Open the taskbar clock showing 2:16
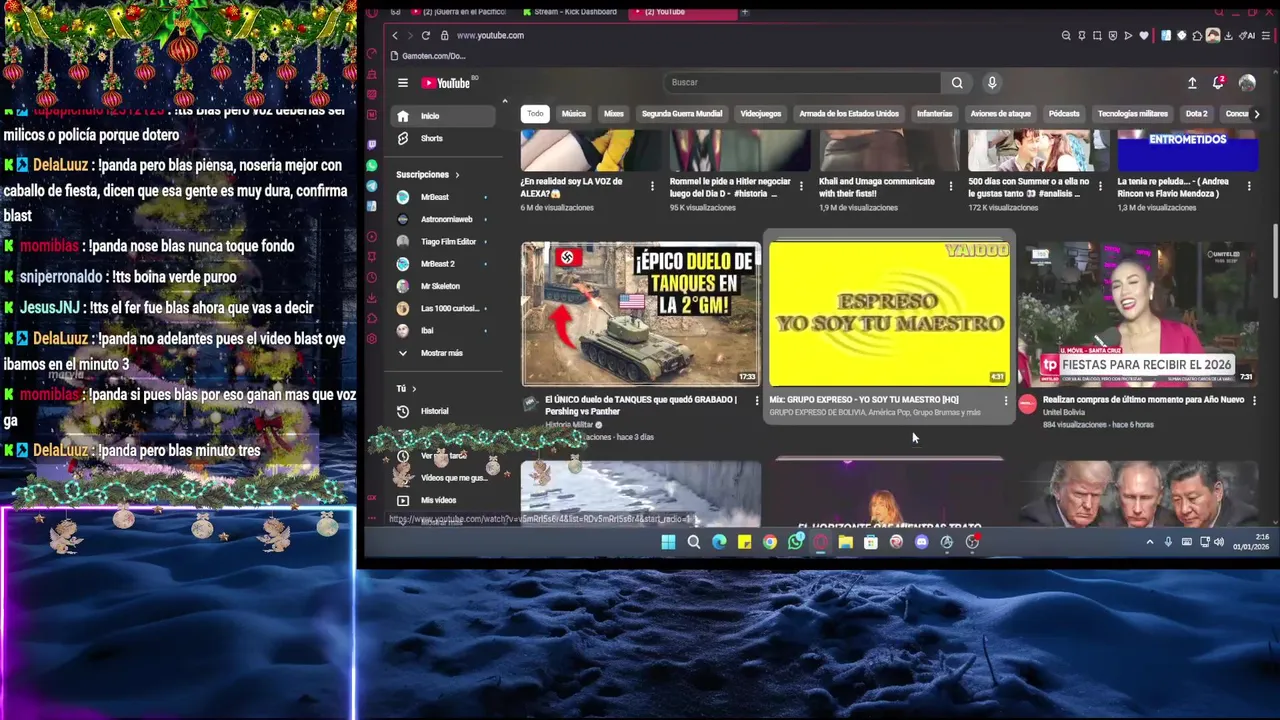Image resolution: width=1280 pixels, height=720 pixels. tap(1251, 542)
